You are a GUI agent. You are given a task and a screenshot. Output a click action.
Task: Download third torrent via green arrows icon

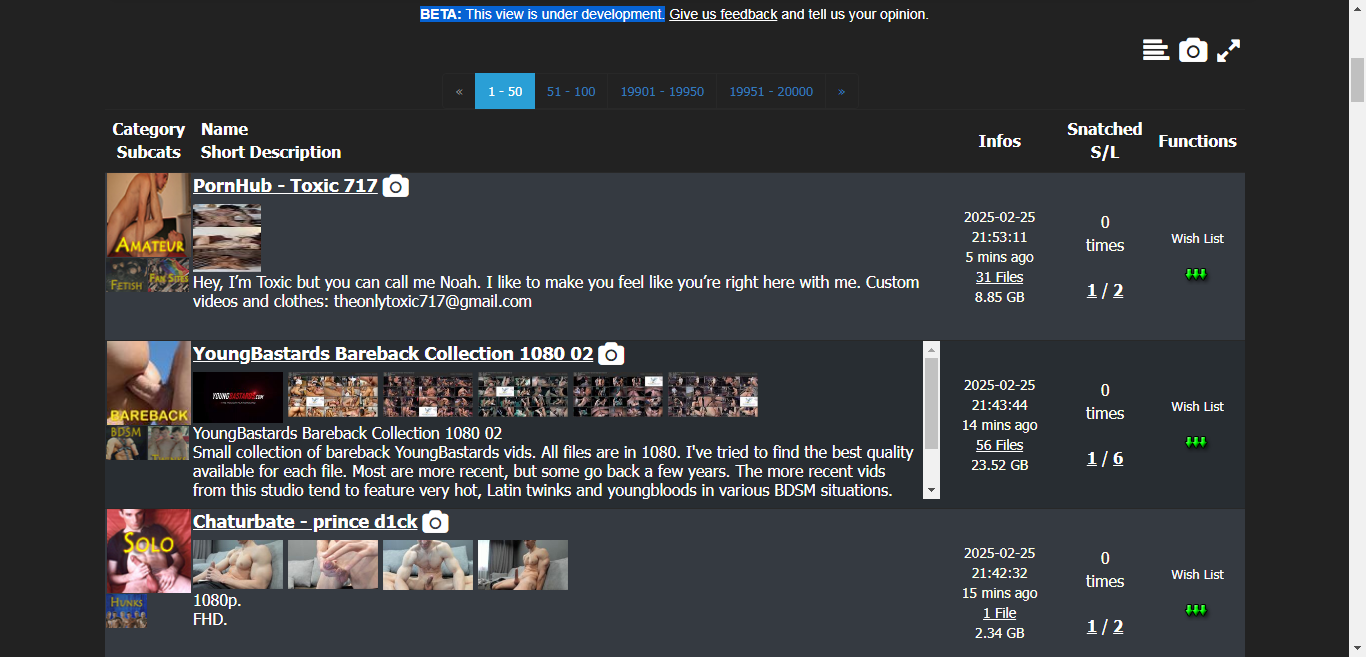tap(1197, 610)
